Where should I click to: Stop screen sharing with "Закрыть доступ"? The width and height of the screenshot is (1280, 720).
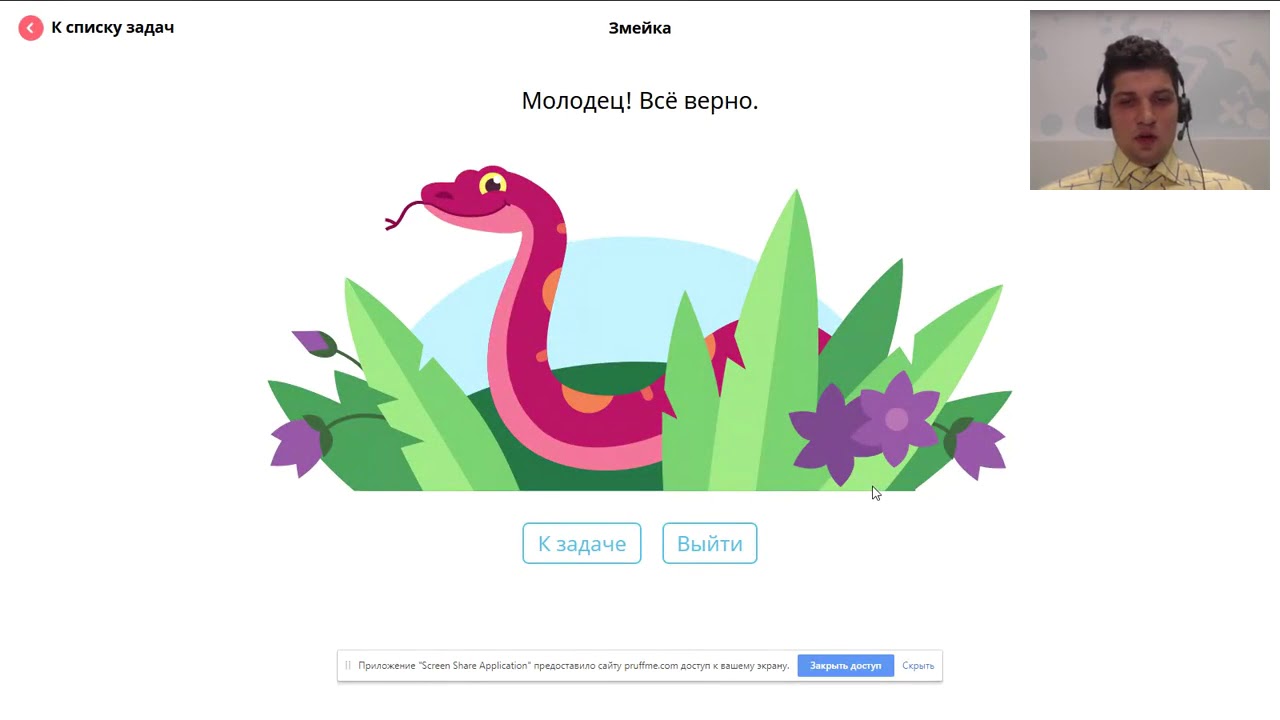846,665
